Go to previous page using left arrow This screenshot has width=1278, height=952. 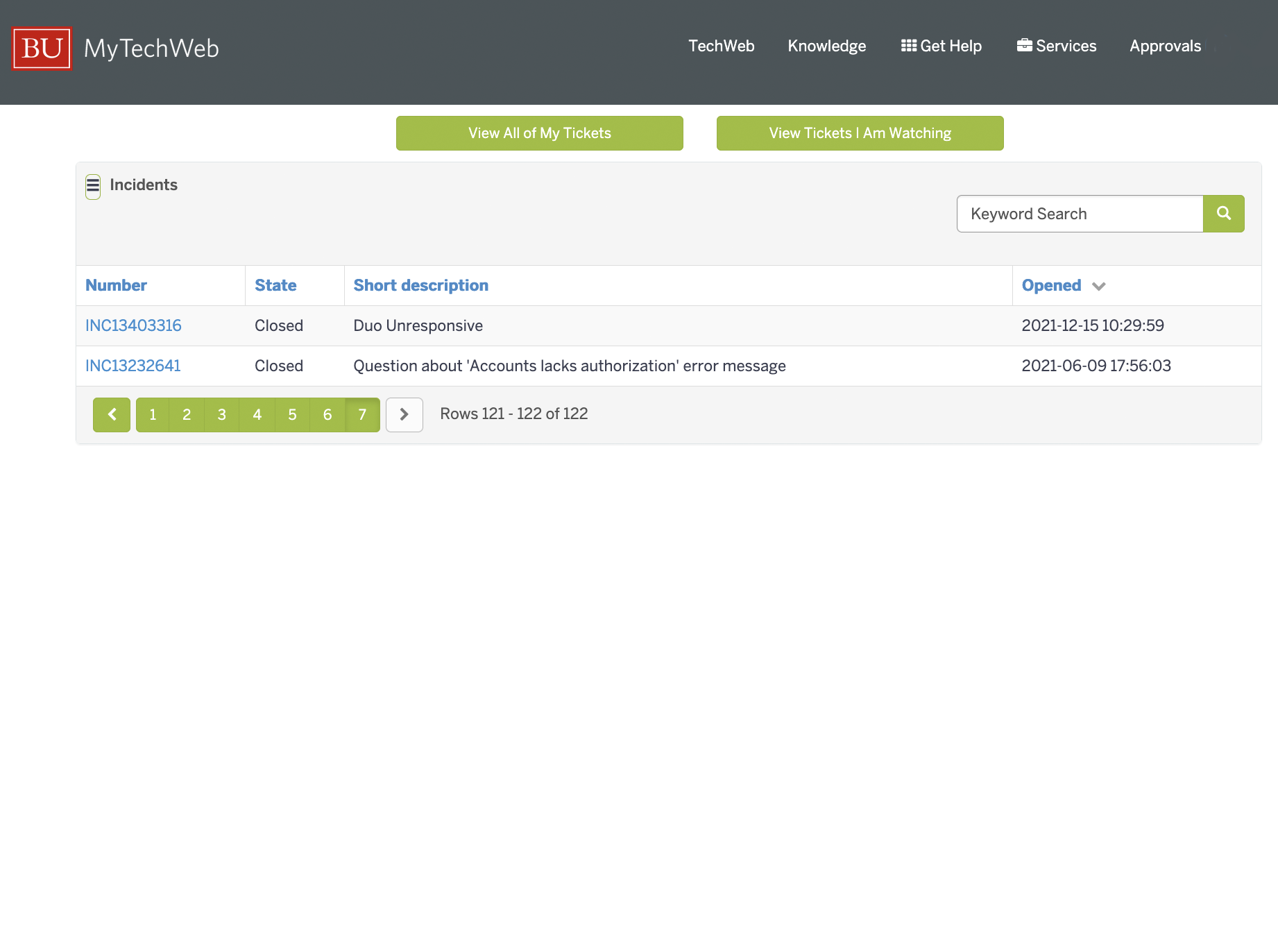point(112,415)
